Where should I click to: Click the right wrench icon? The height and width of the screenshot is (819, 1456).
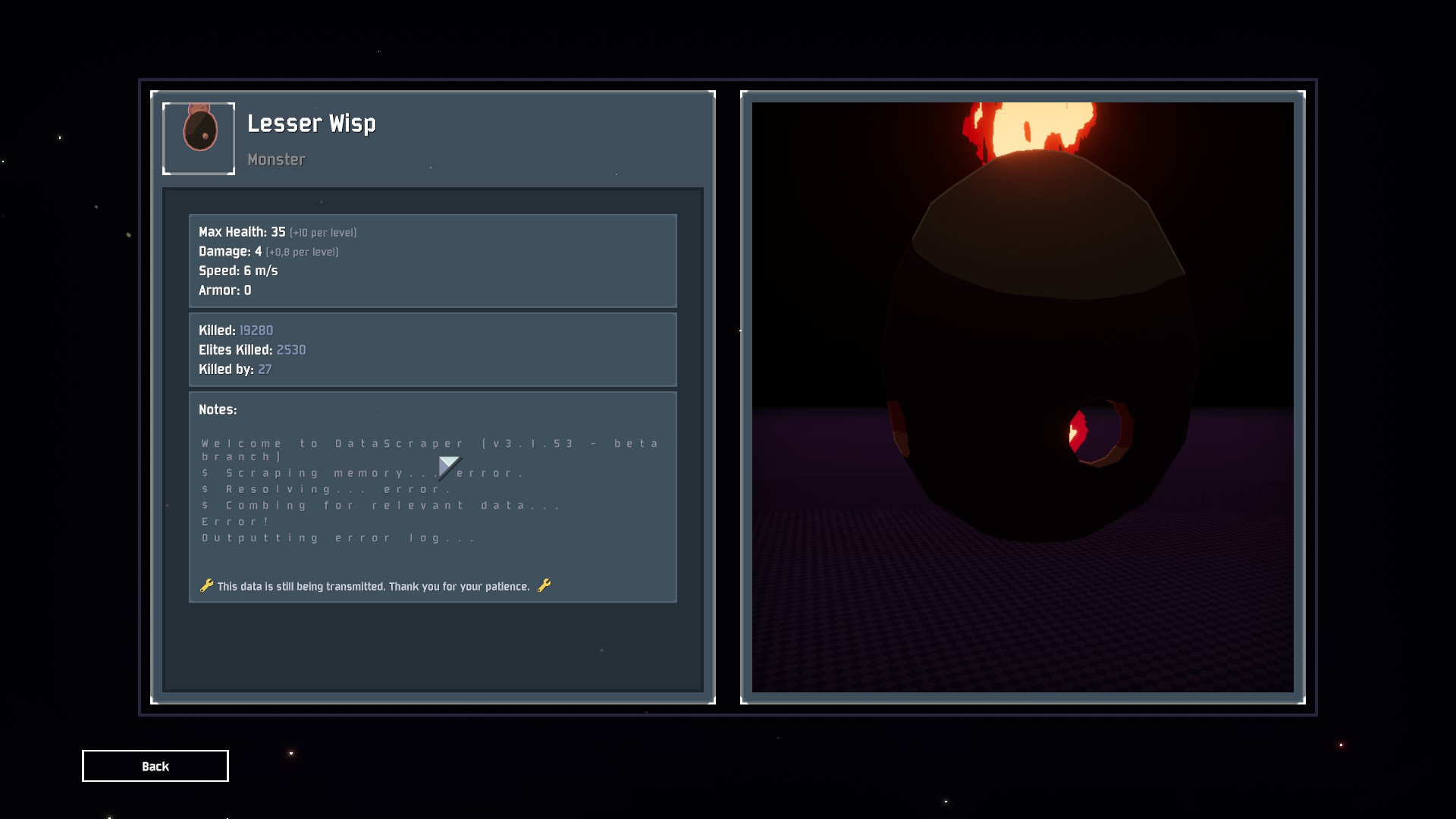[544, 585]
